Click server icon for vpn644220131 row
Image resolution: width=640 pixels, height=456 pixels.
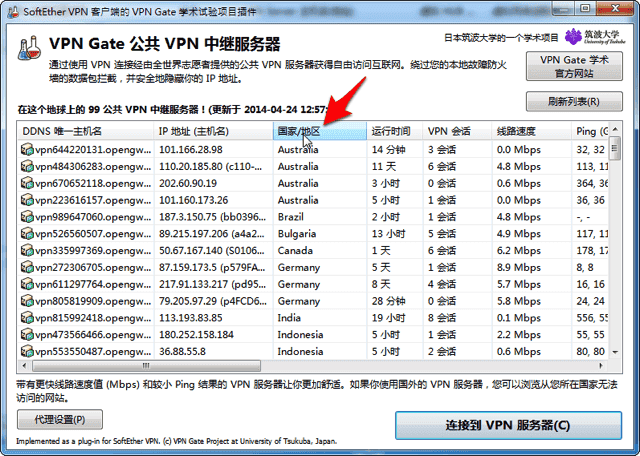point(27,149)
